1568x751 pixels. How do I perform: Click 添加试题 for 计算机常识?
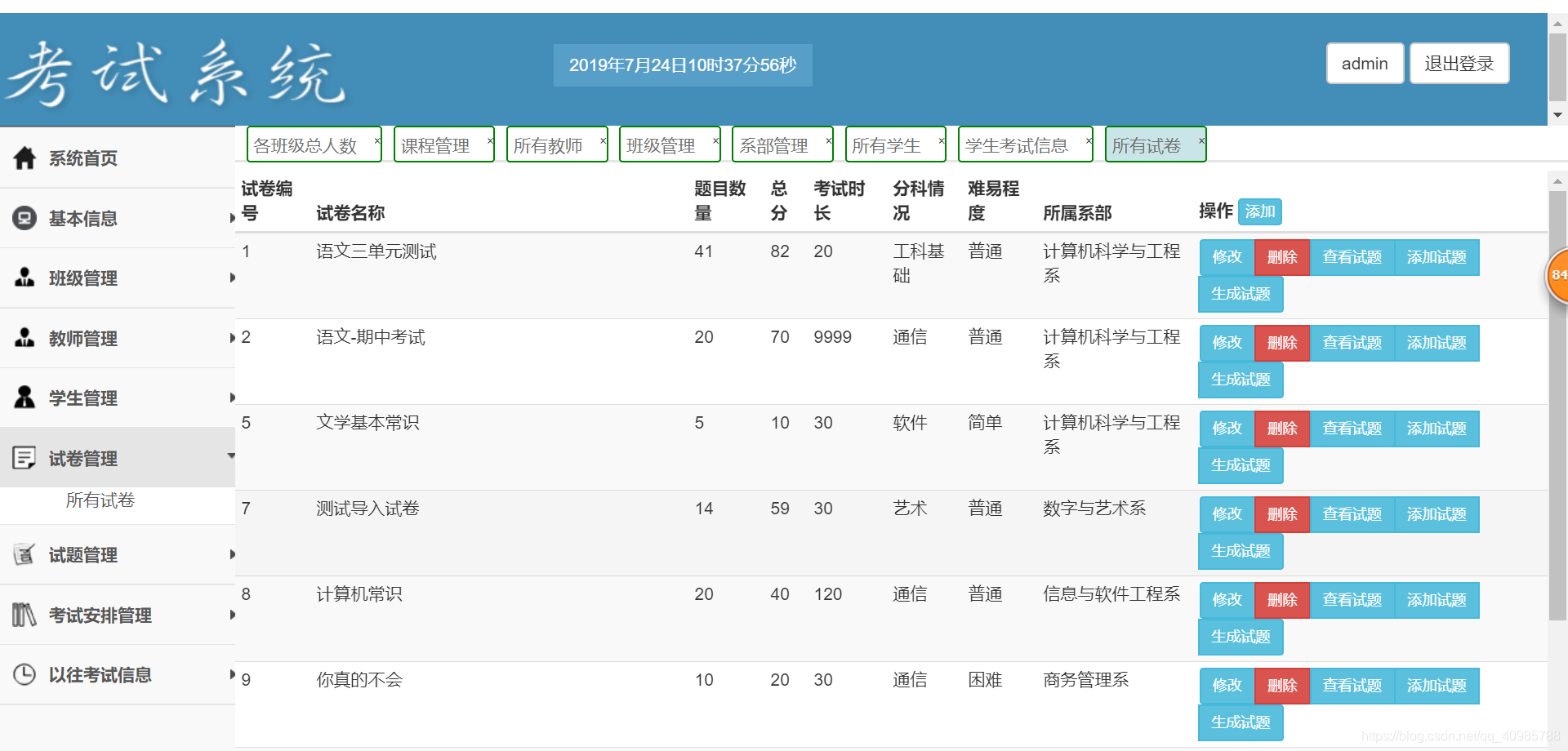pos(1437,600)
